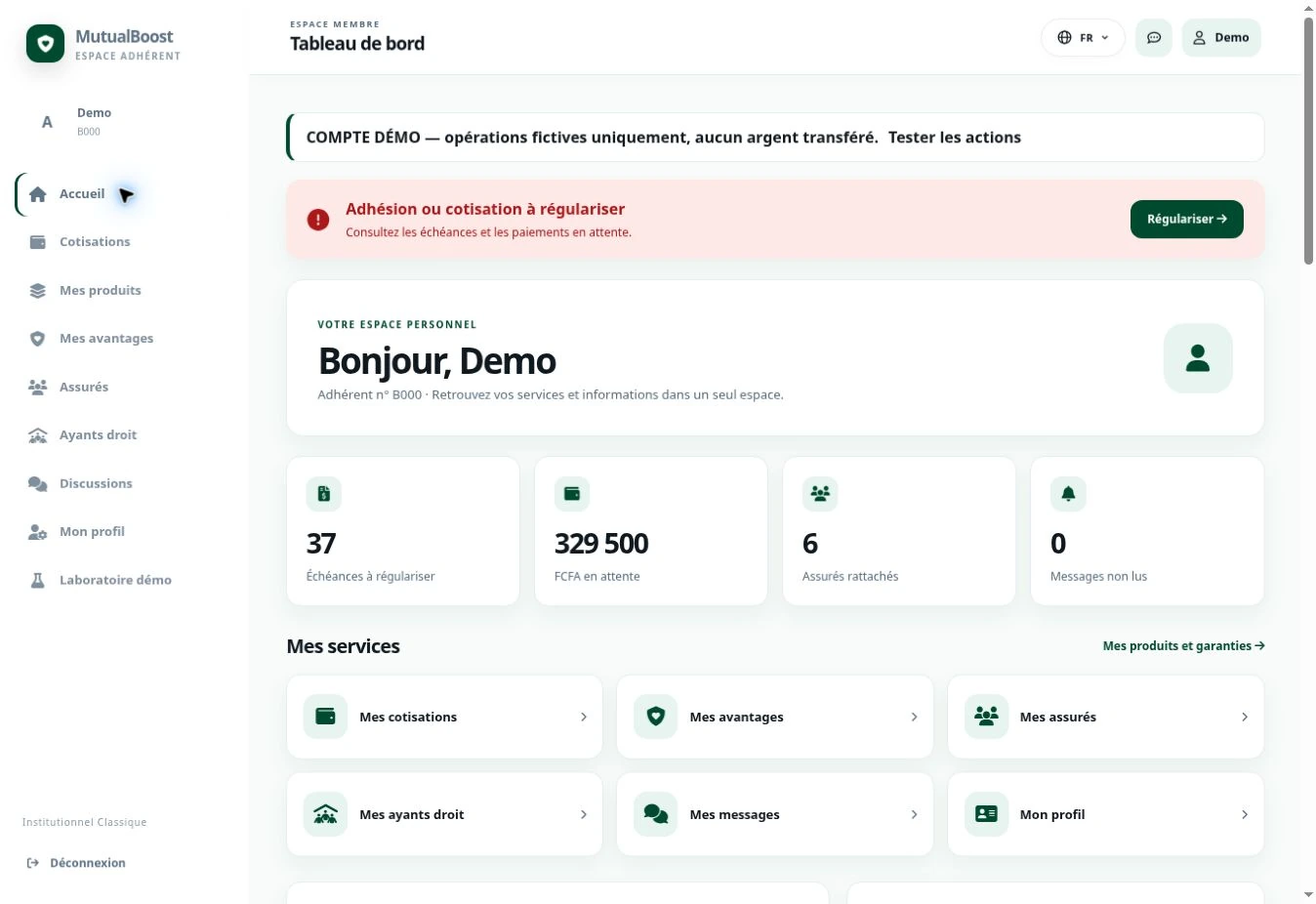Open Discussions in the sidebar
The image size is (1316, 904).
[x=124, y=483]
